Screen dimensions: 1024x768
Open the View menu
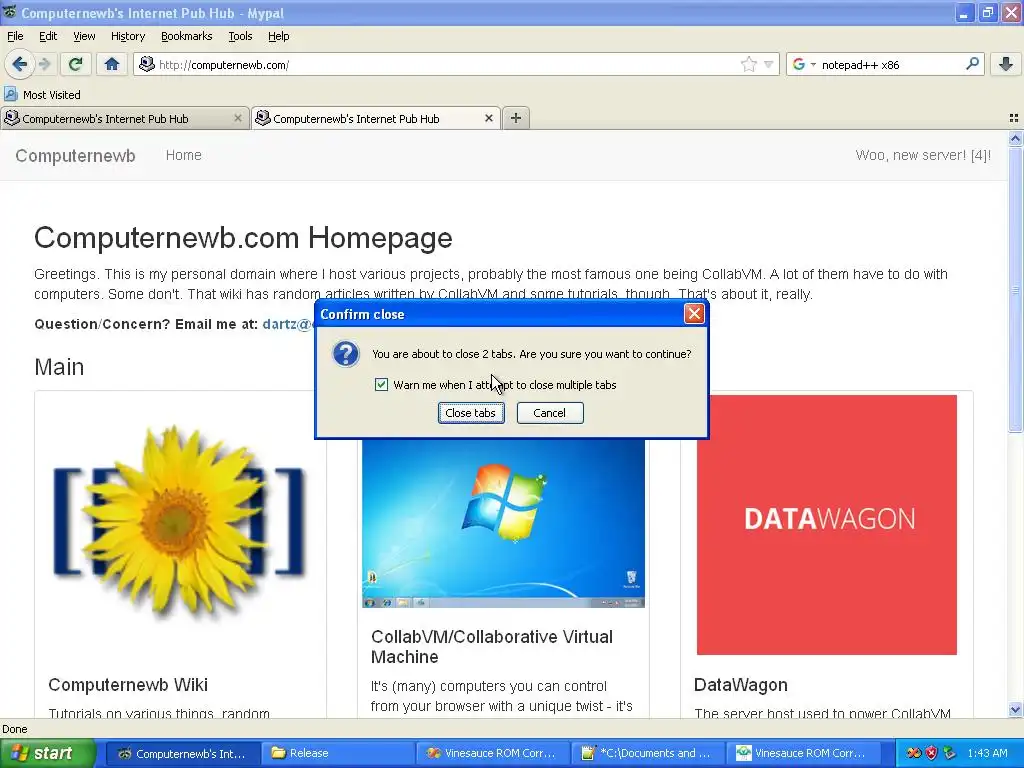[84, 36]
